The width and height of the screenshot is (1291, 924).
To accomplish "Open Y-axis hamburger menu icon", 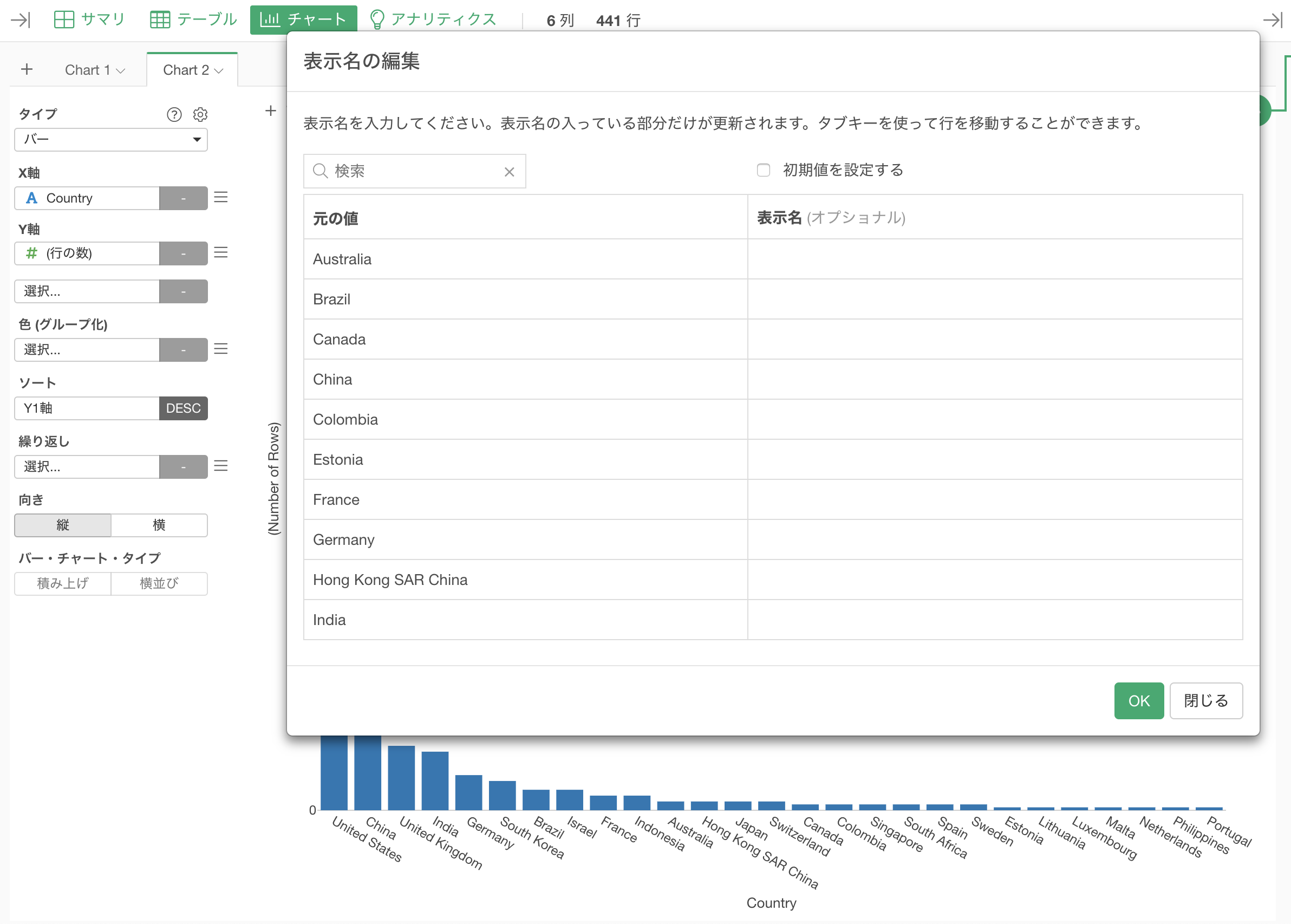I will point(220,252).
